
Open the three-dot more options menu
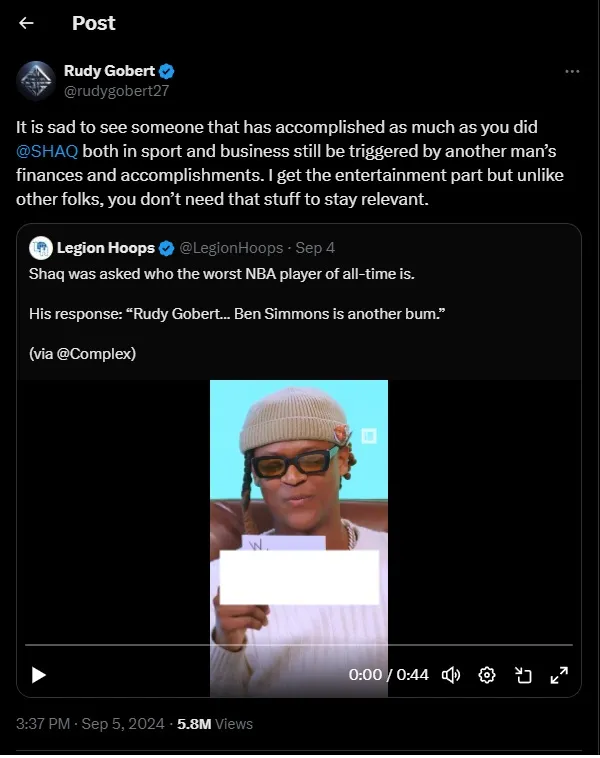coord(572,72)
